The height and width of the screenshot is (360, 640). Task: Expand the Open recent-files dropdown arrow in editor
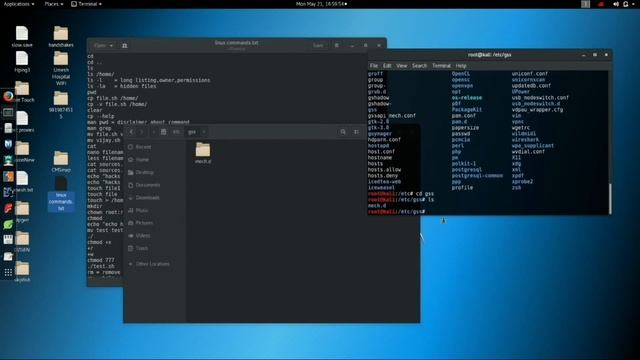click(x=111, y=45)
